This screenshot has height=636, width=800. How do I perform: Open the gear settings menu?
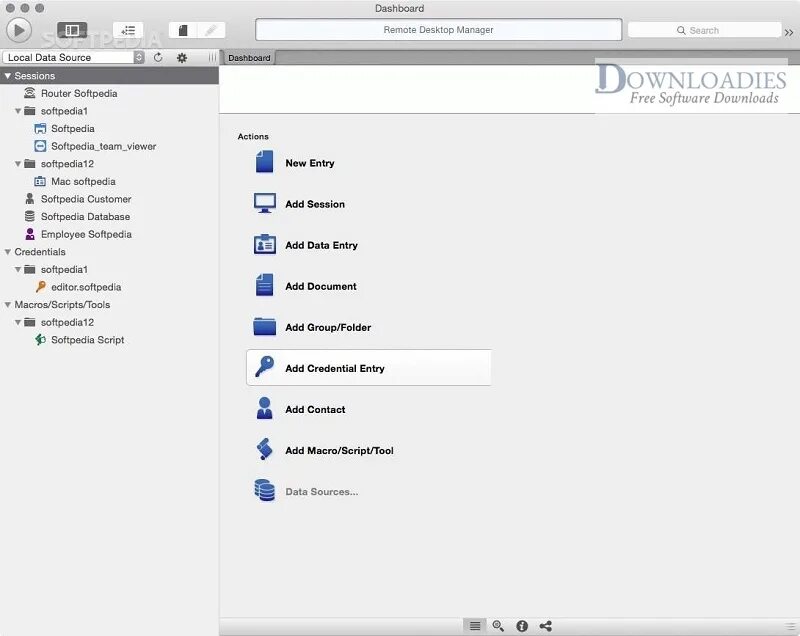[x=182, y=58]
